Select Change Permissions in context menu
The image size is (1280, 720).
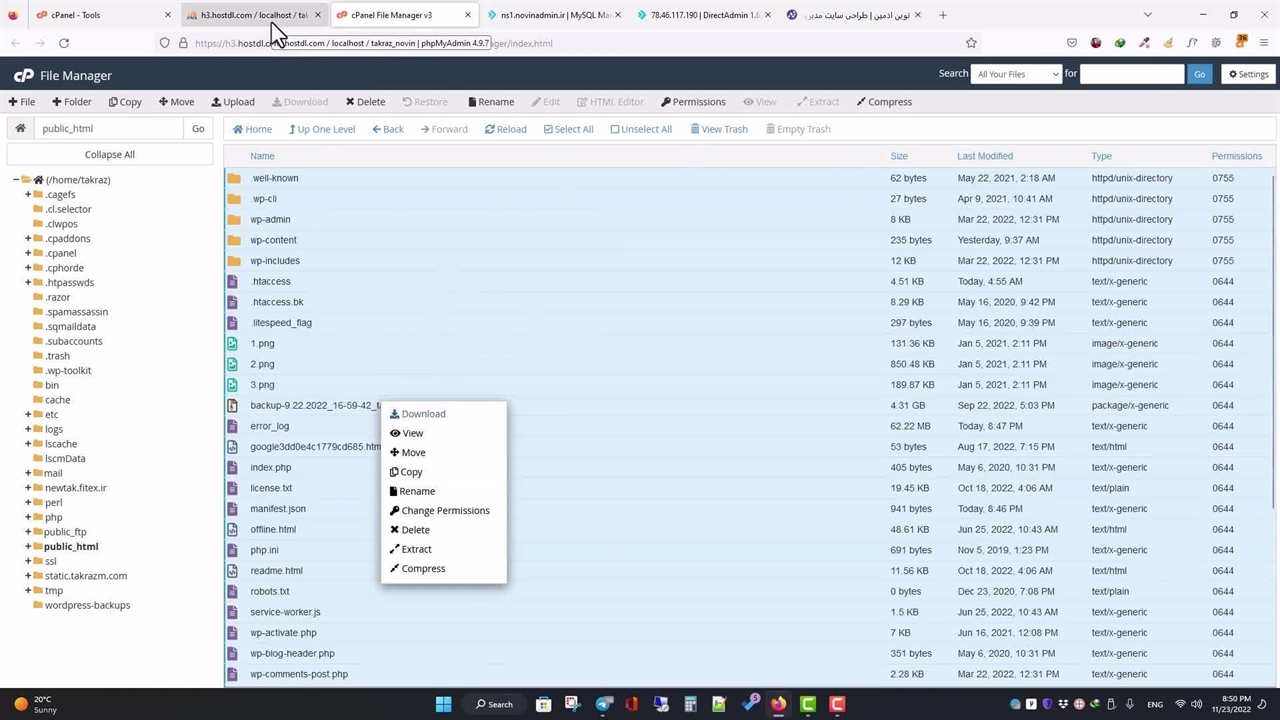[x=445, y=511]
